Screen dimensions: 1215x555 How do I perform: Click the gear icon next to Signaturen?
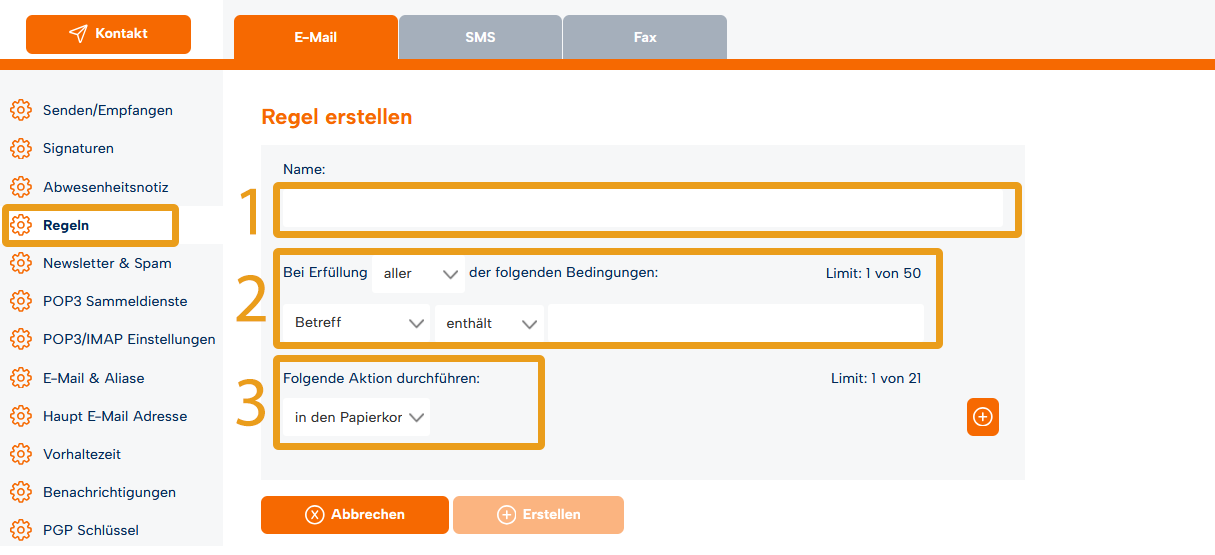click(x=20, y=148)
